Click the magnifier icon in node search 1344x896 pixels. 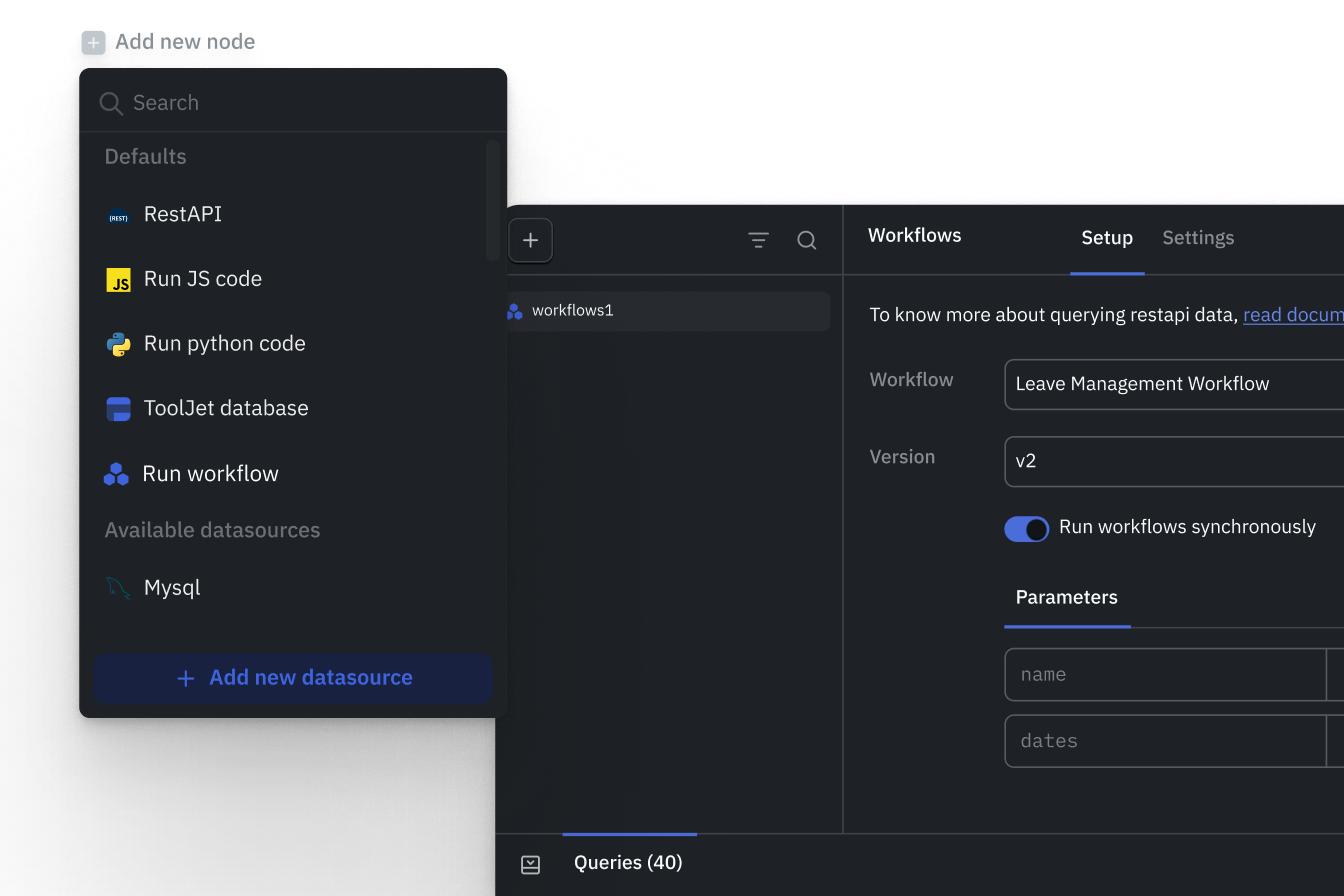111,103
